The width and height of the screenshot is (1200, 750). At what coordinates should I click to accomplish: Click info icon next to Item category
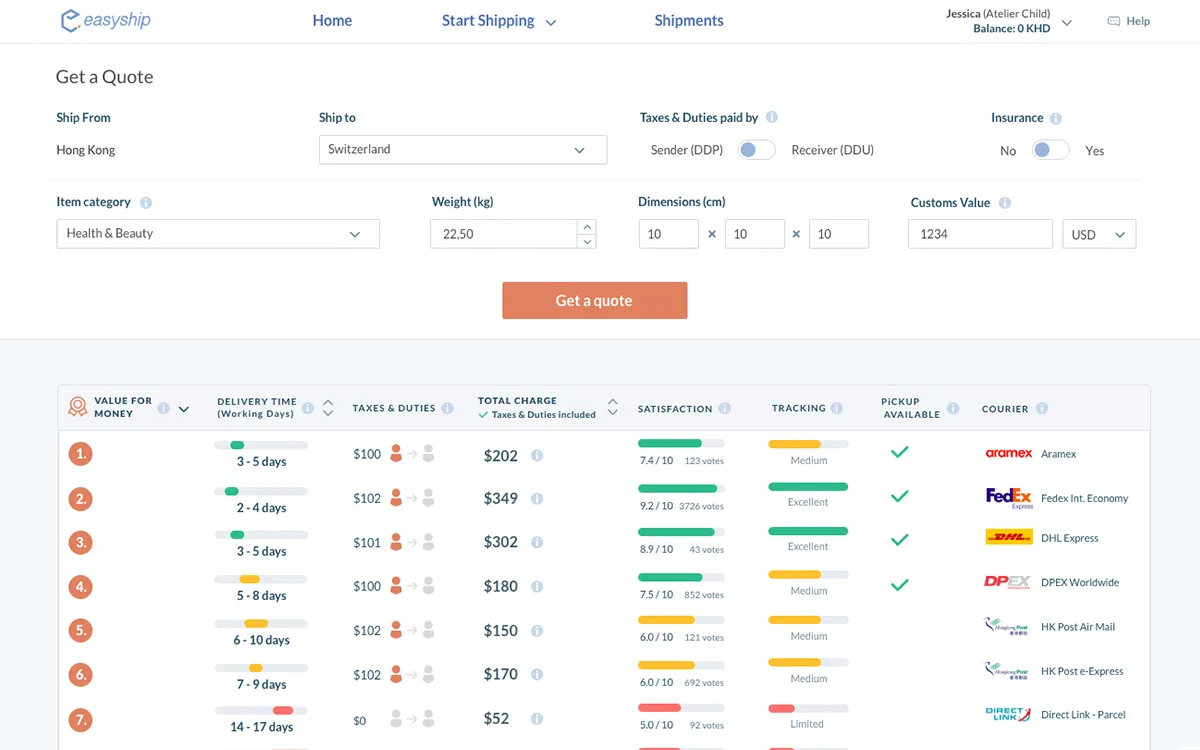(146, 202)
